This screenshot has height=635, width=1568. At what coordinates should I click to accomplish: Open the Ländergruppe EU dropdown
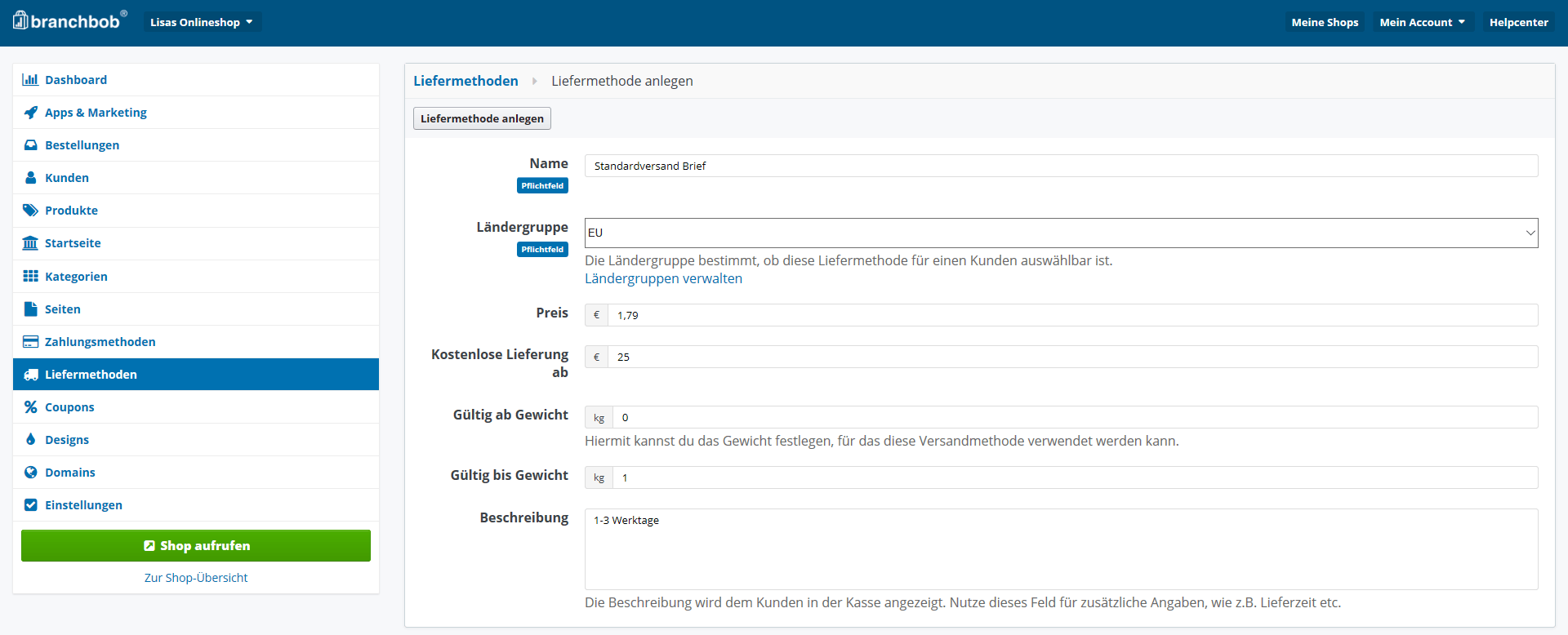[x=1061, y=233]
